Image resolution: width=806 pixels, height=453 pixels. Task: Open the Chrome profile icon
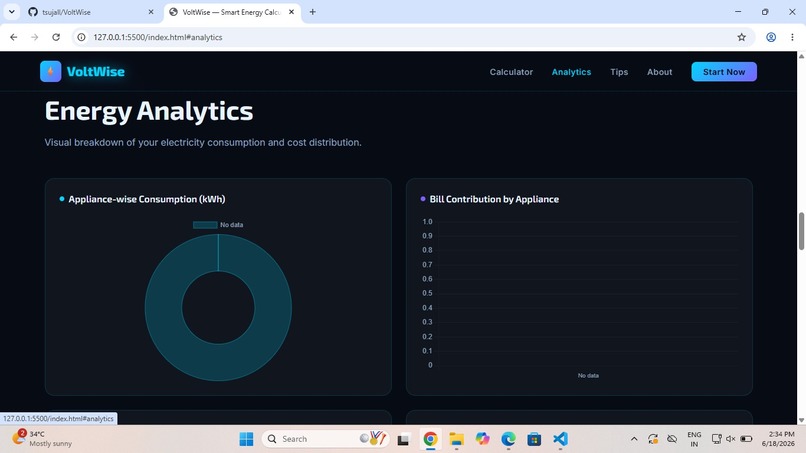coord(771,37)
